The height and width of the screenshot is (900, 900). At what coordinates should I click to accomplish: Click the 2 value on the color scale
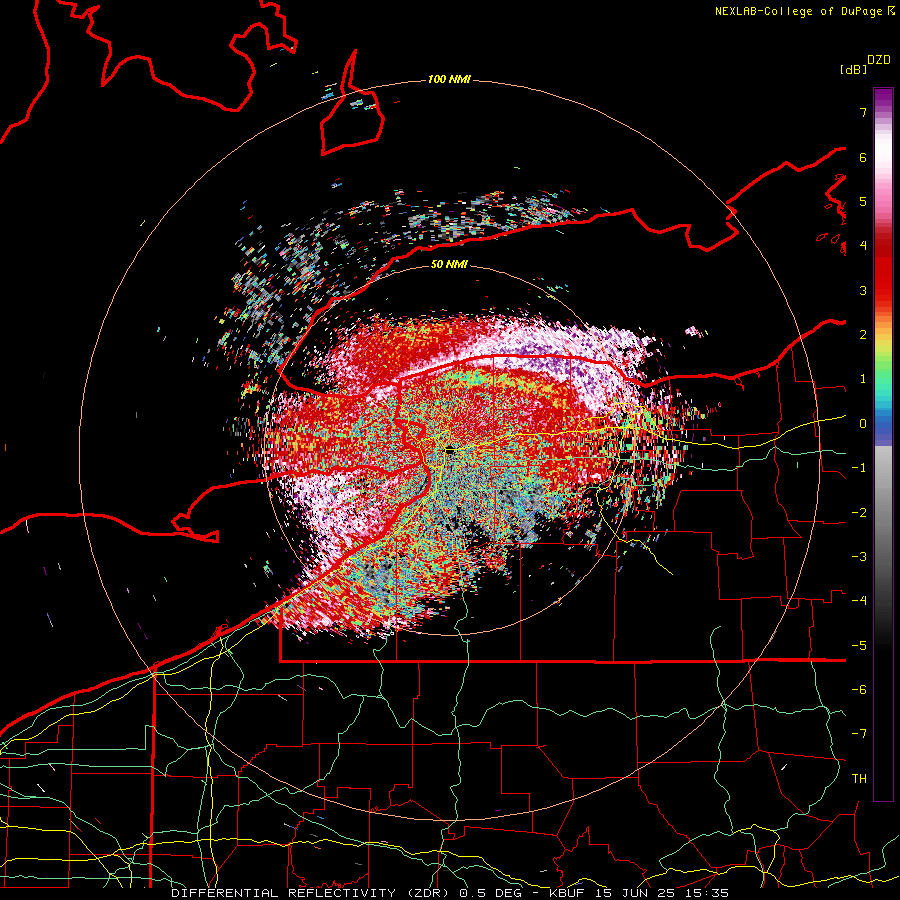coord(863,335)
